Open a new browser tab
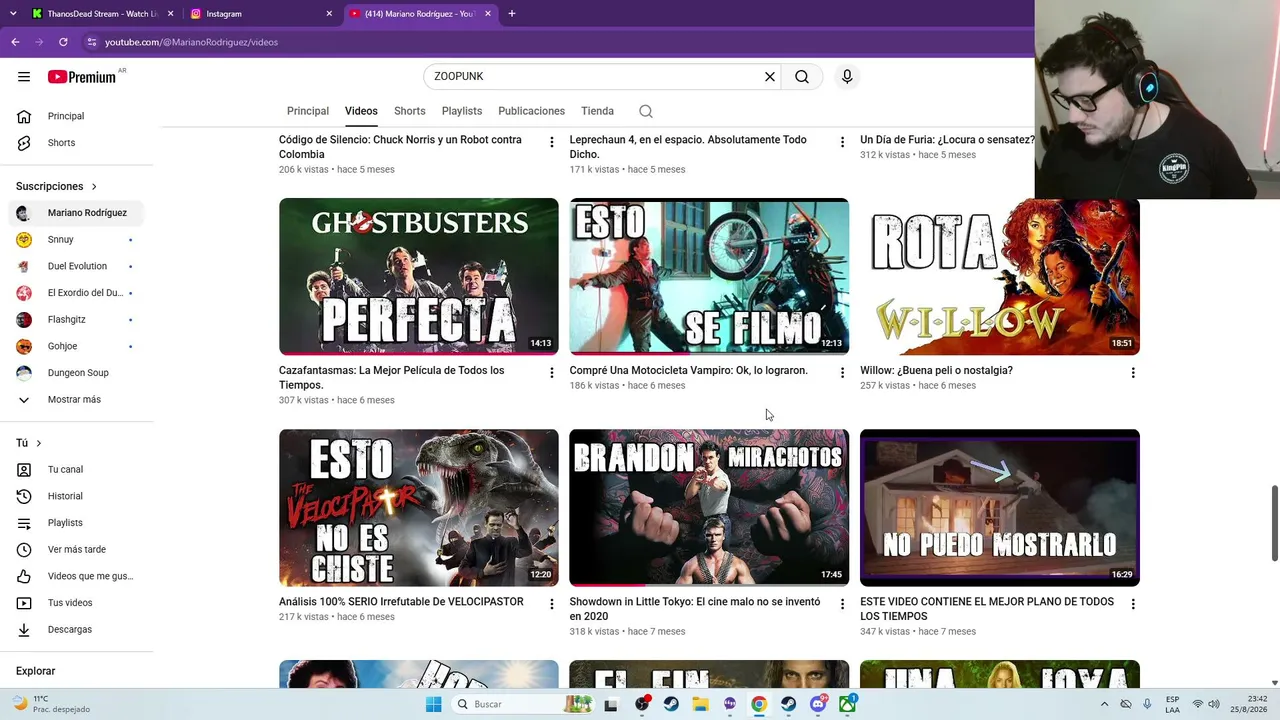This screenshot has width=1280, height=720. pyautogui.click(x=512, y=14)
